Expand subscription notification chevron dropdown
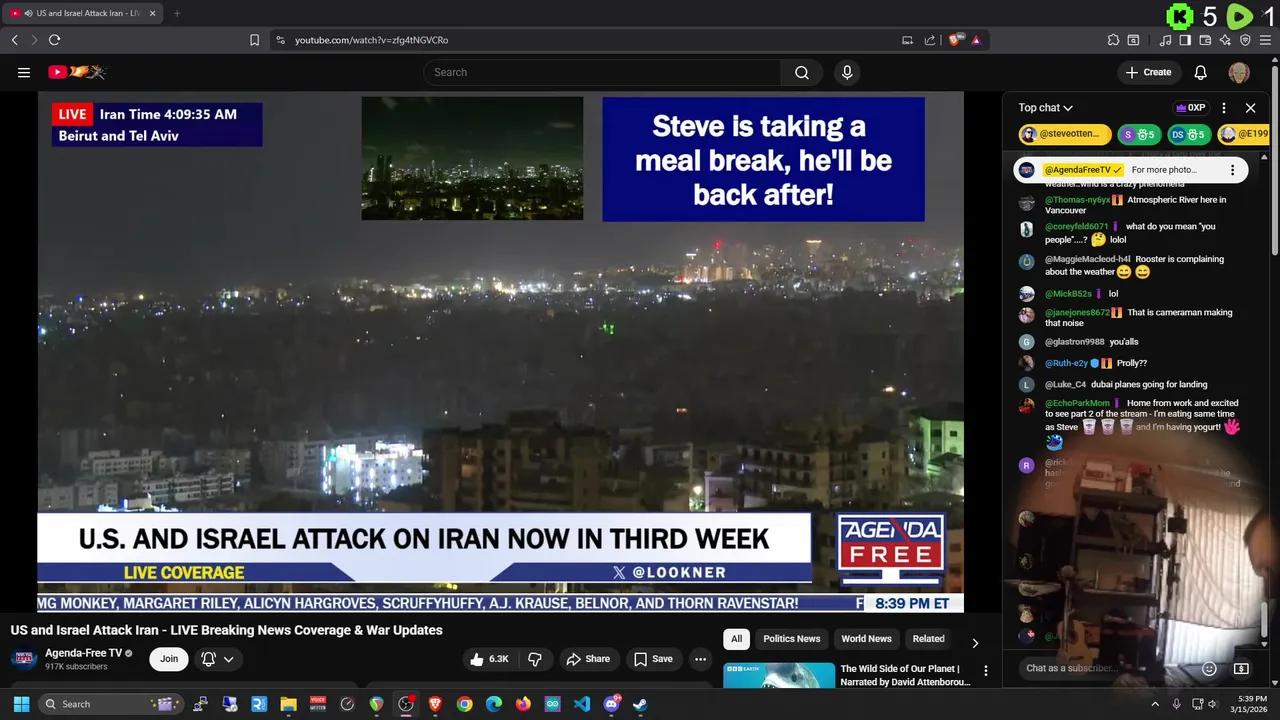1280x720 pixels. pos(229,659)
